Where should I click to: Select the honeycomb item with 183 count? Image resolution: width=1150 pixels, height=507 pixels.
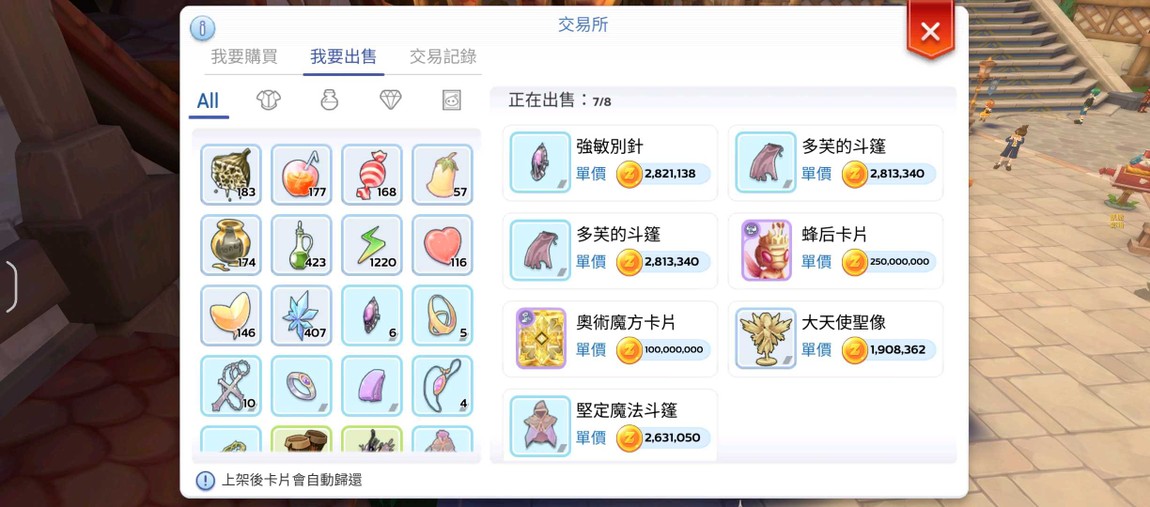pyautogui.click(x=231, y=175)
